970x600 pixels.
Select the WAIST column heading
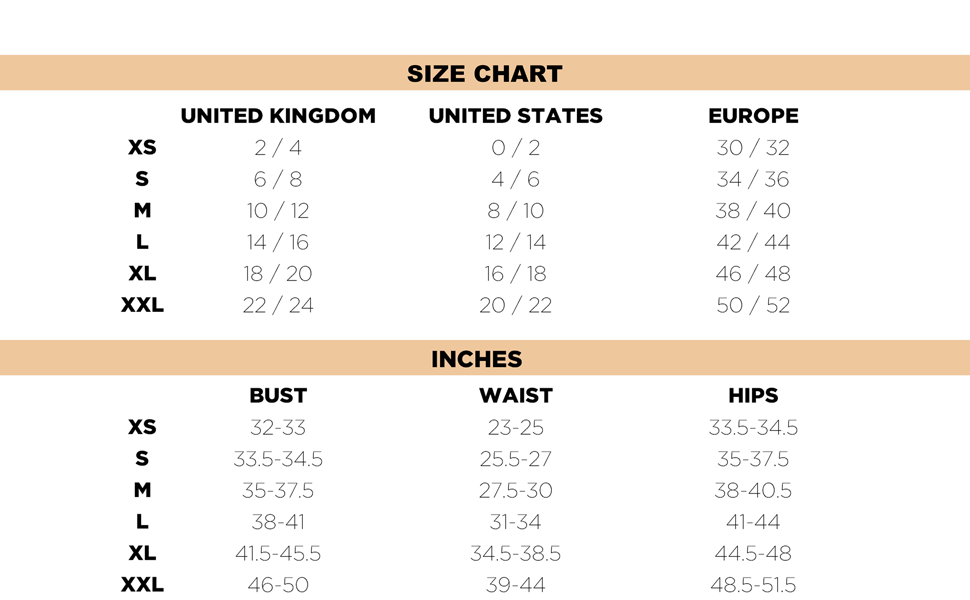(x=515, y=396)
